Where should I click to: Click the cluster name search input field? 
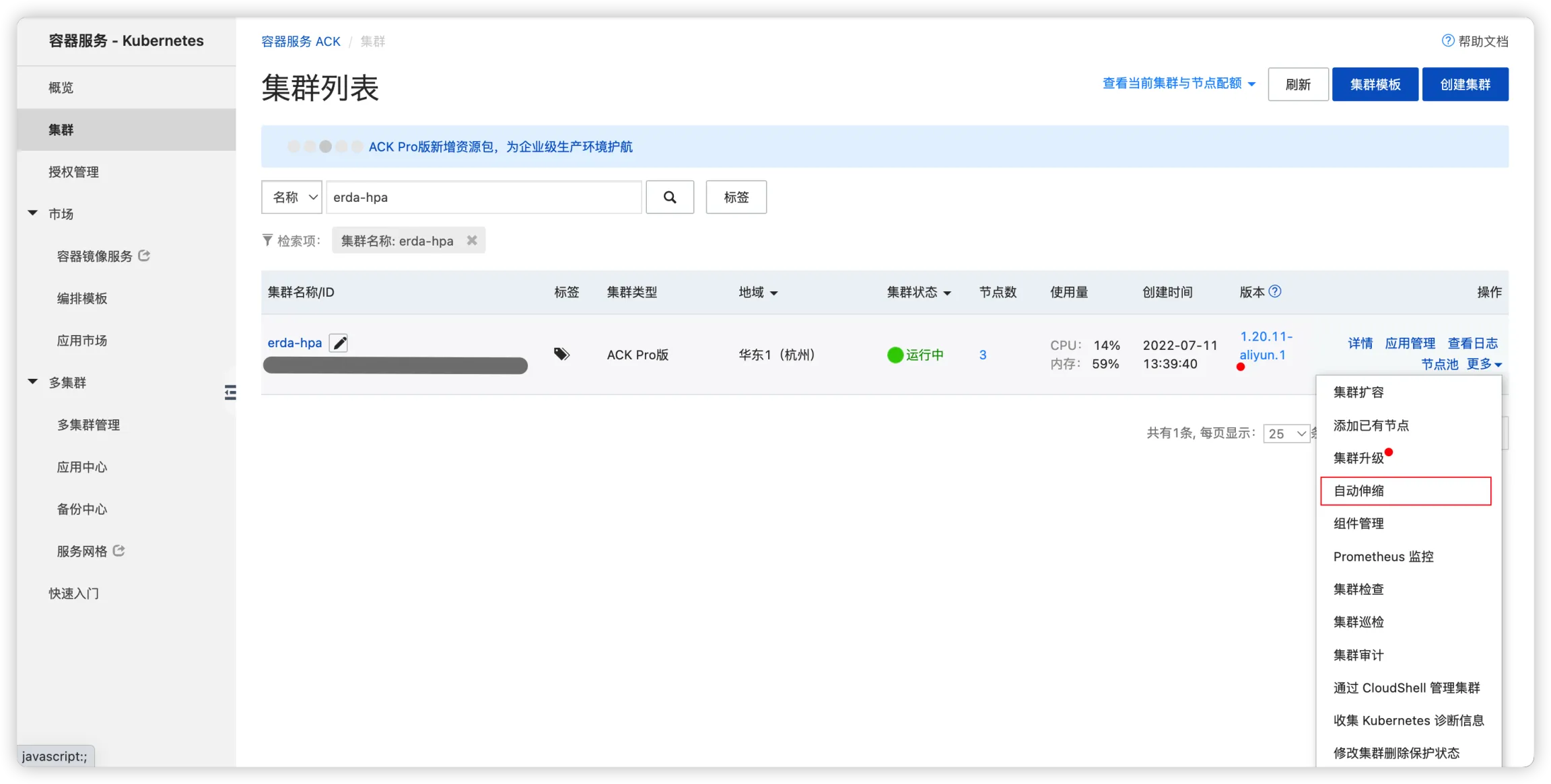483,197
